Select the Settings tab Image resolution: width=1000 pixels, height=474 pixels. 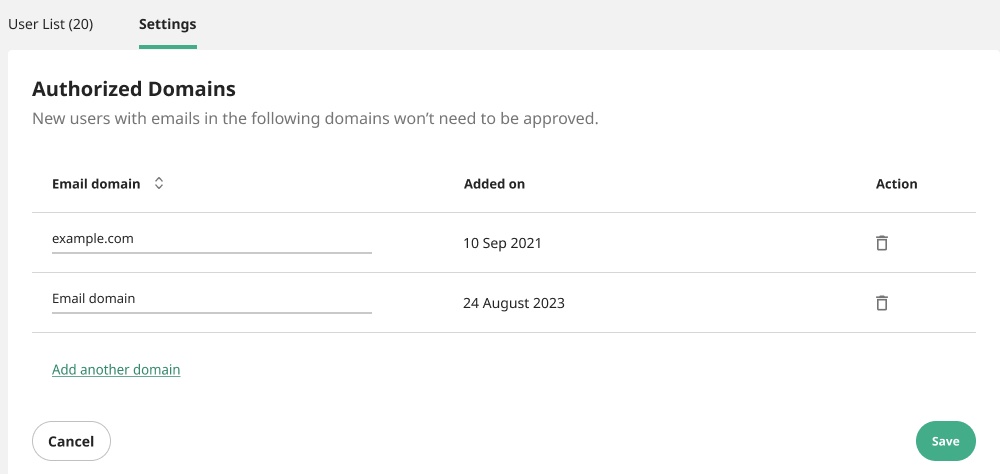168,24
